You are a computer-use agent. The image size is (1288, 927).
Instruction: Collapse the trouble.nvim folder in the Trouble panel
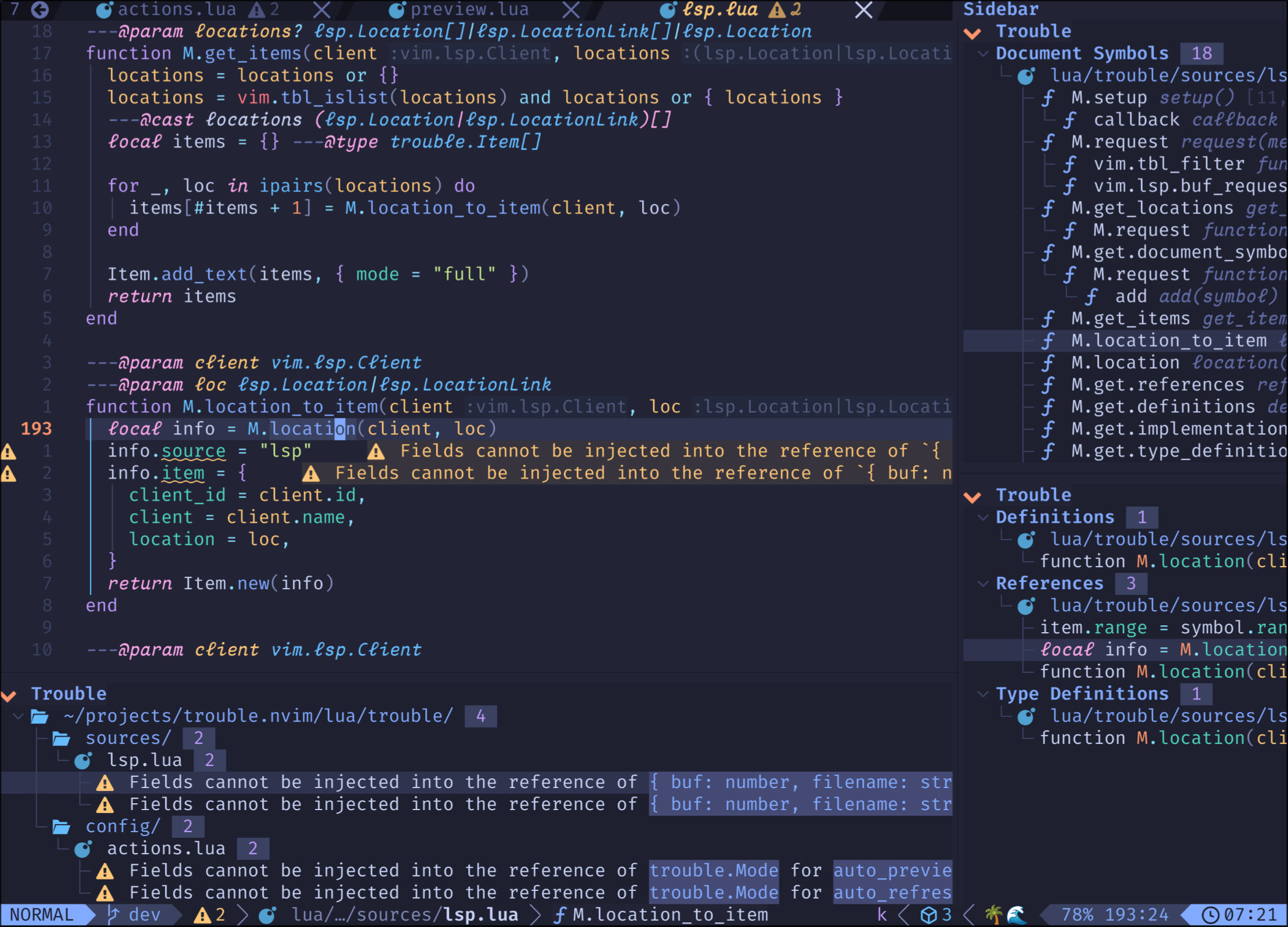pos(17,716)
